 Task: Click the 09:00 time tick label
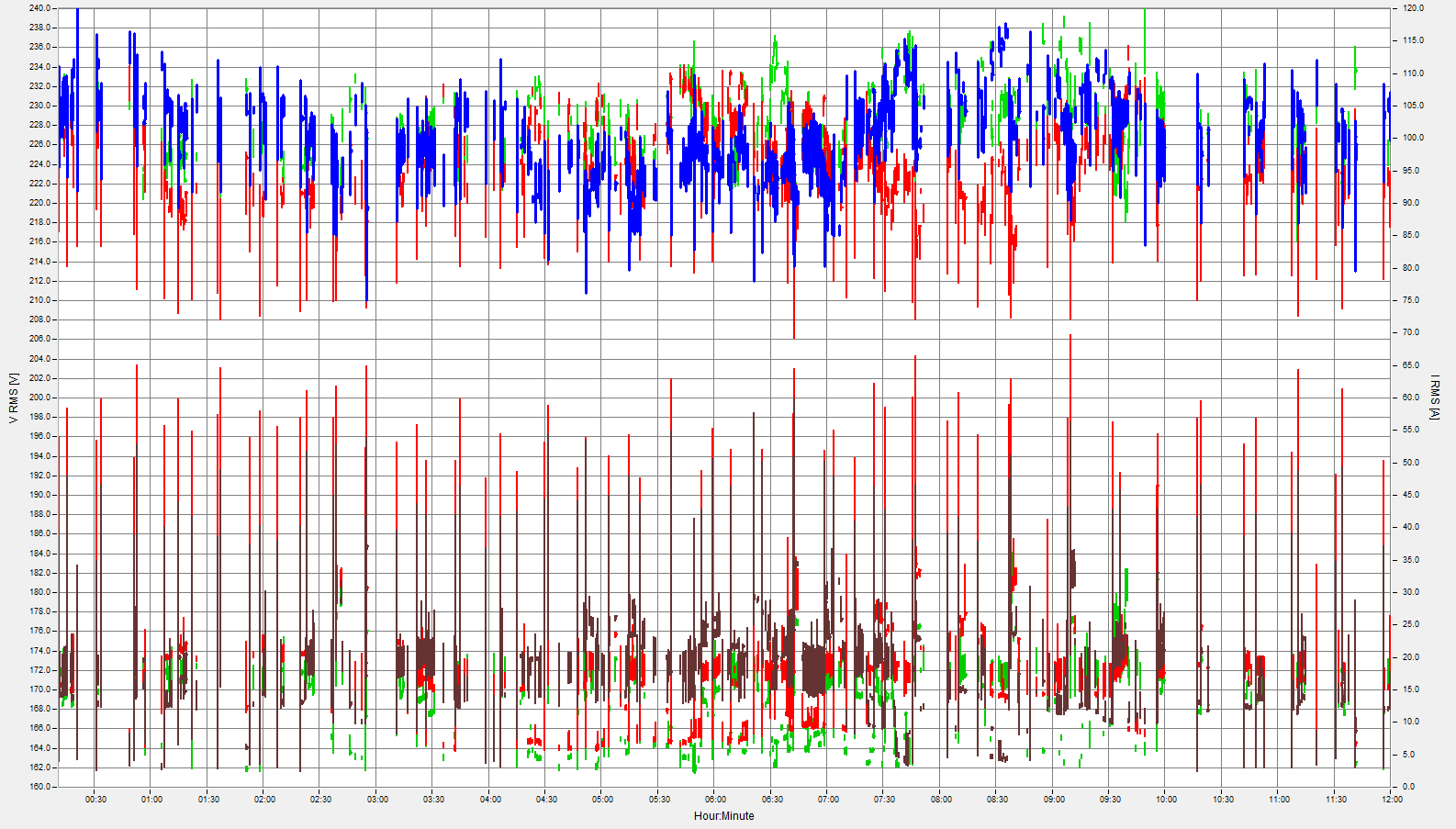(x=1054, y=799)
